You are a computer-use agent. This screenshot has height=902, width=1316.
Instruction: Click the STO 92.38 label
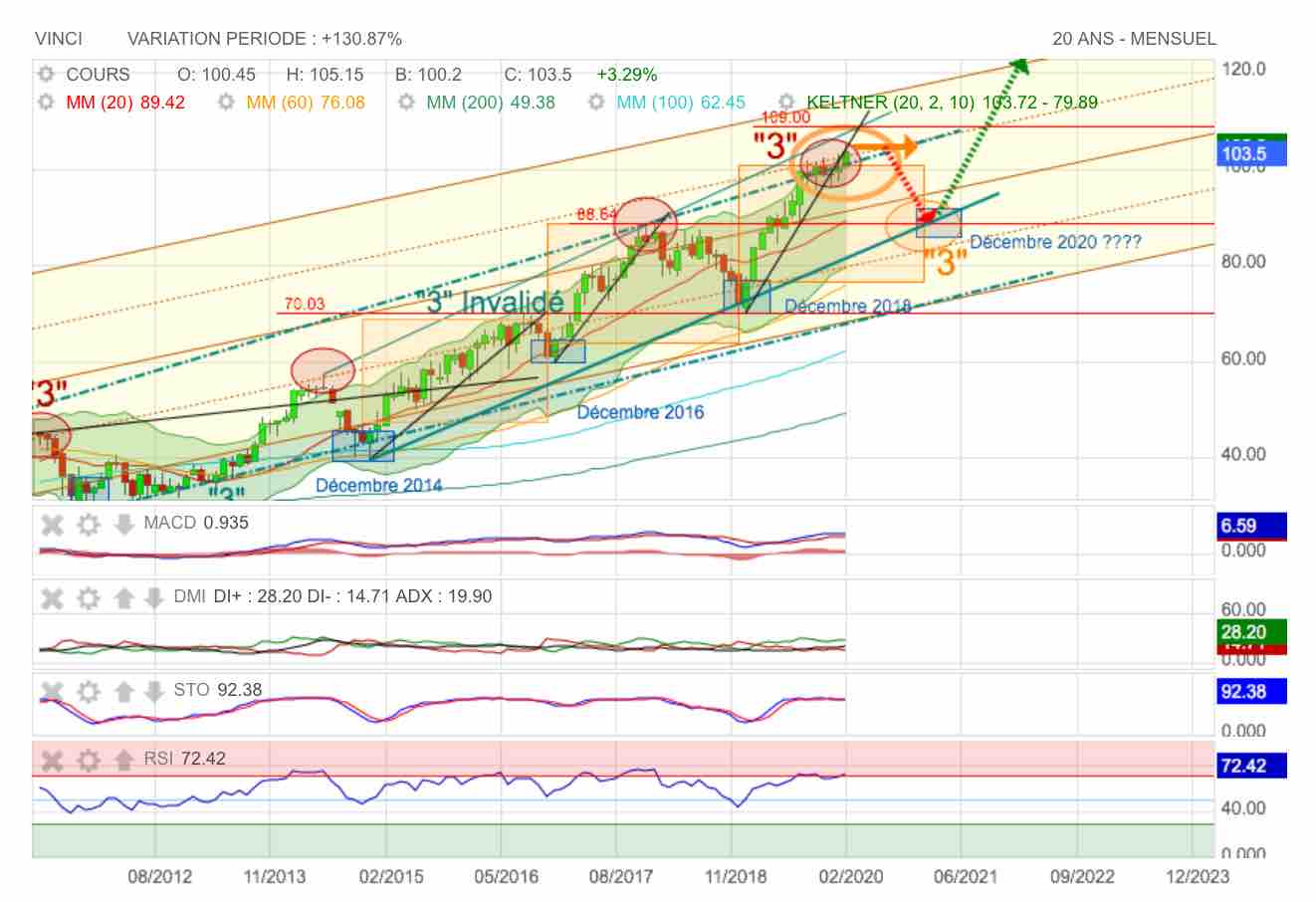[218, 690]
